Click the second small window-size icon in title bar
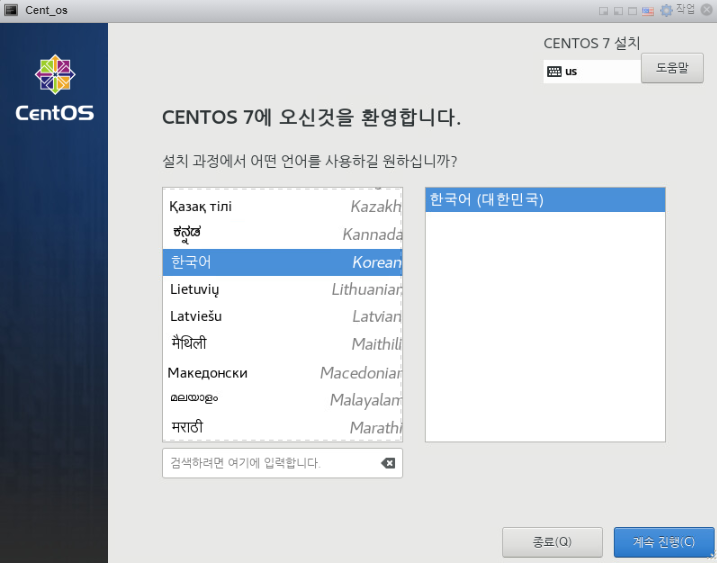The image size is (717, 563). (x=618, y=11)
